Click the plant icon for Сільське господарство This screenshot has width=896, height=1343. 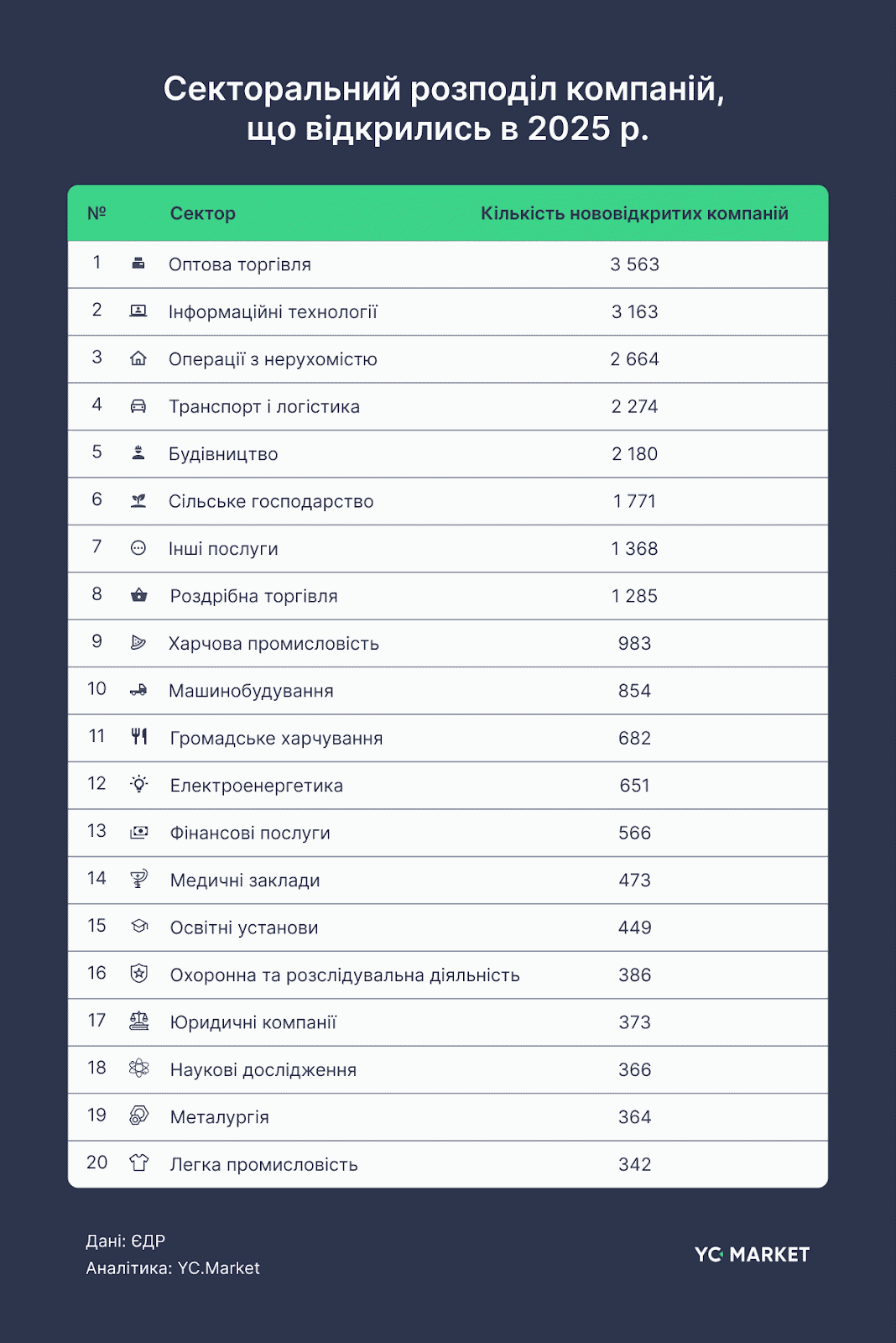tap(138, 501)
